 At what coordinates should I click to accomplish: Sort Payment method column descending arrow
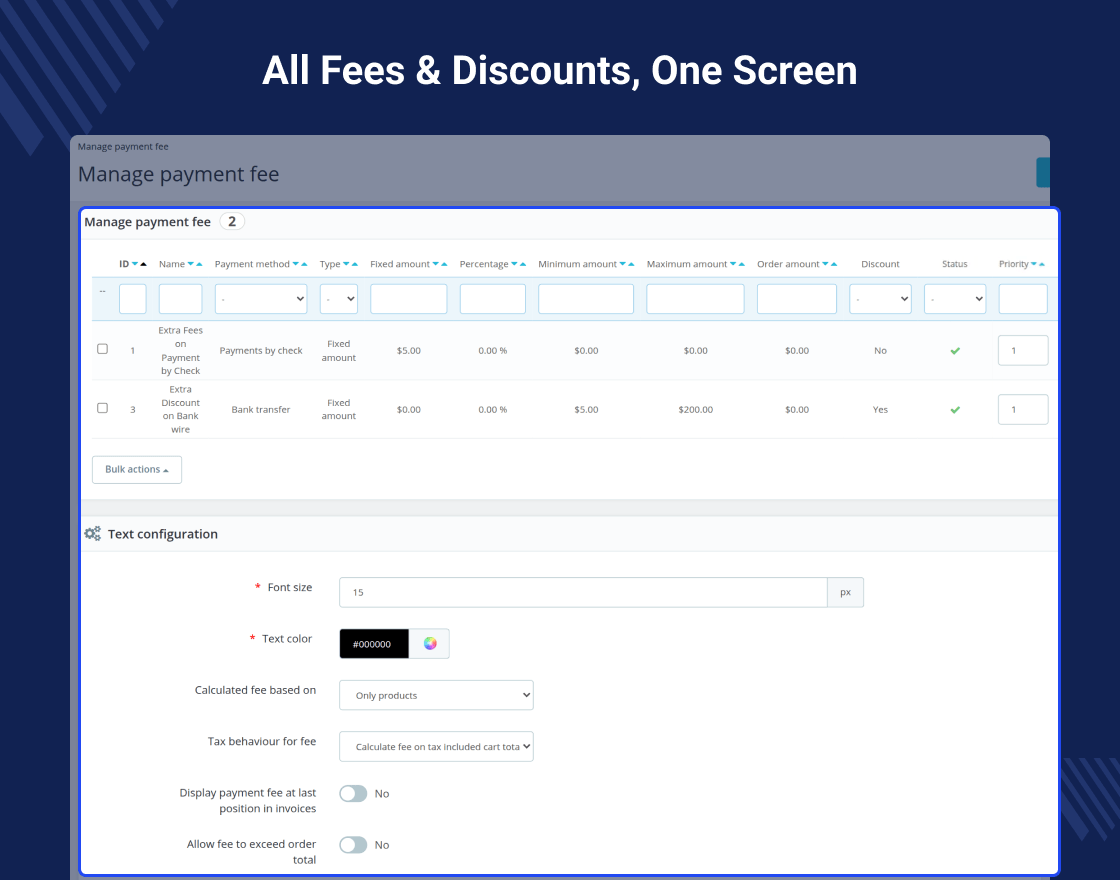[x=296, y=264]
